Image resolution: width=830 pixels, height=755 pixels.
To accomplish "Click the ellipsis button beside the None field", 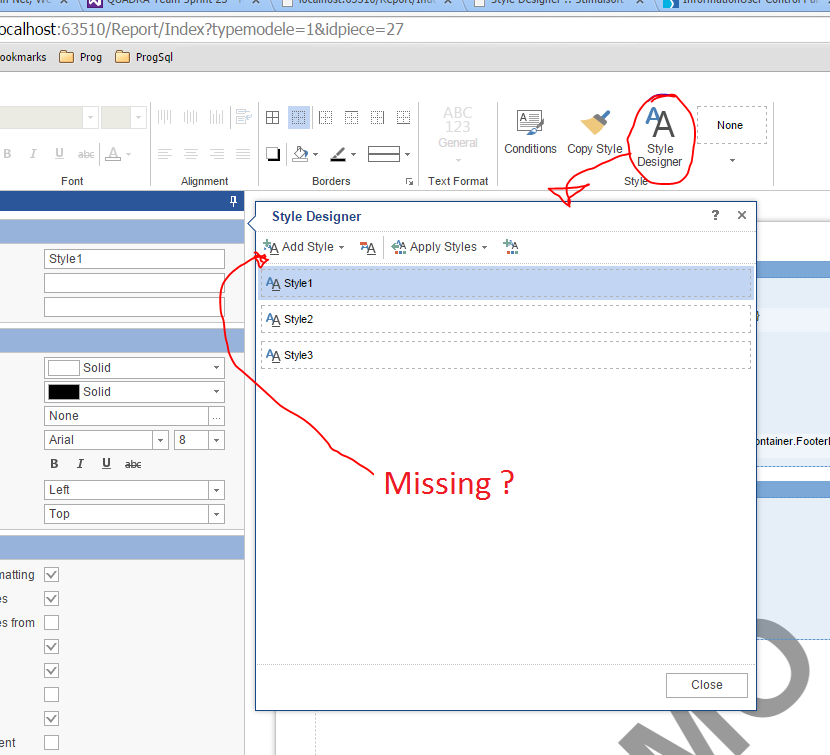I will tap(216, 416).
